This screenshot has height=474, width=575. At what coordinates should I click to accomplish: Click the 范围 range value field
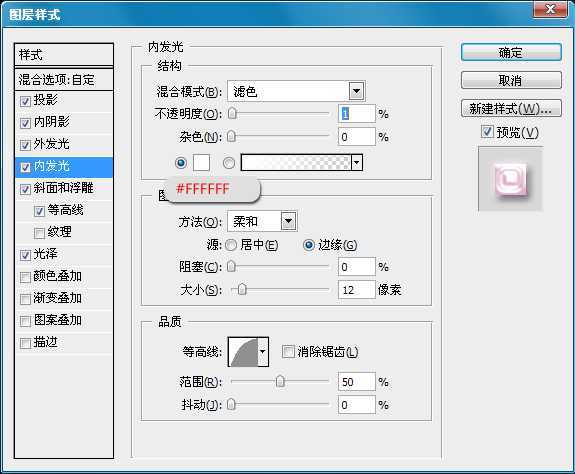click(357, 382)
